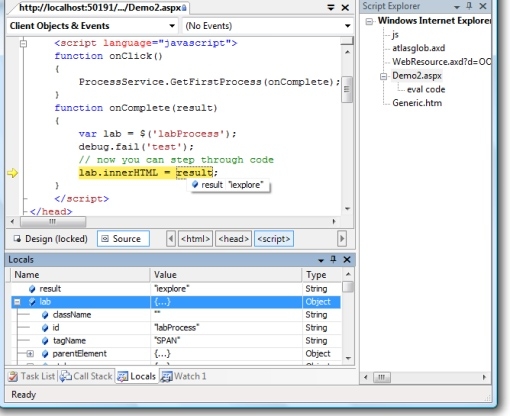This screenshot has height=416, width=510.
Task: Click the lab variable icon
Action: (32, 302)
